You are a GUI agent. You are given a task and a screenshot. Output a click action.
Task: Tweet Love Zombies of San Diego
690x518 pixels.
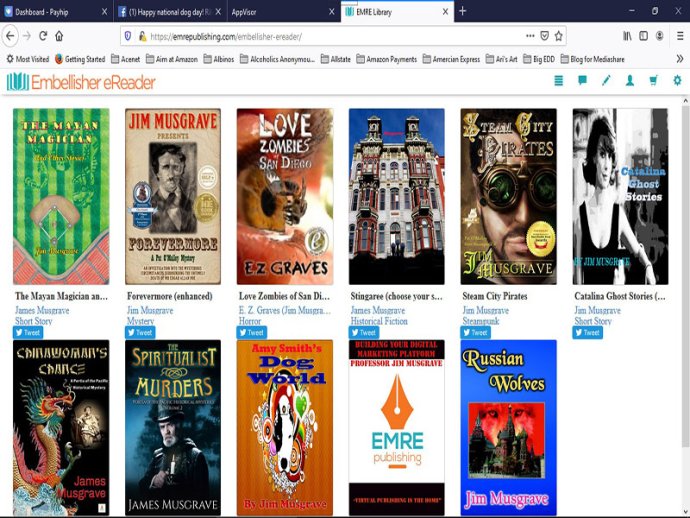pyautogui.click(x=252, y=332)
